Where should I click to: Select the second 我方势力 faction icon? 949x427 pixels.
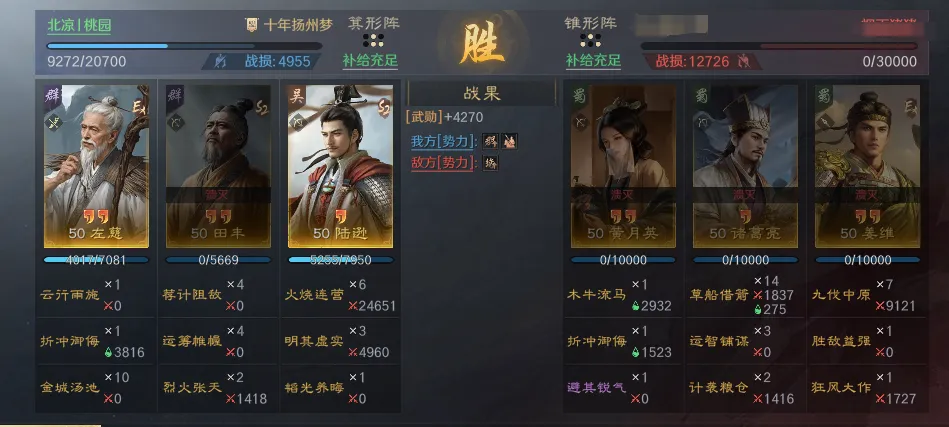510,142
